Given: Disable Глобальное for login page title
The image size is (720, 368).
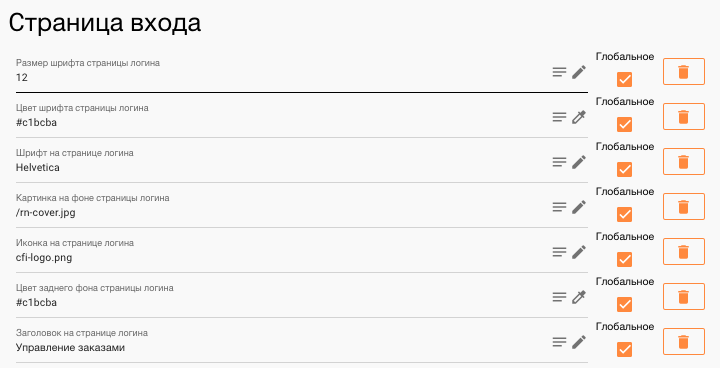Looking at the screenshot, I should [624, 350].
